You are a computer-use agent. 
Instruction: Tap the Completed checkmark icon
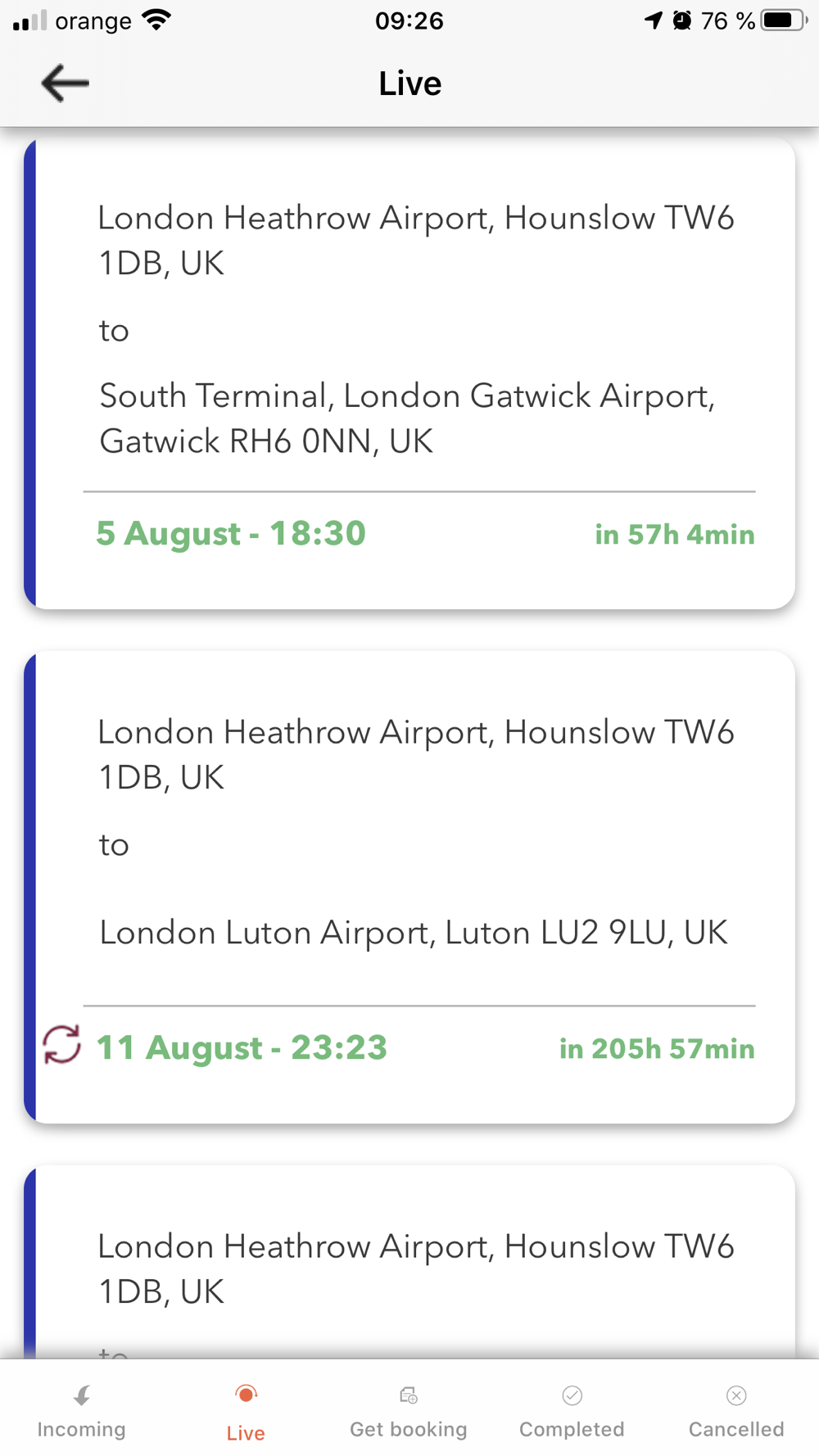[x=572, y=1395]
